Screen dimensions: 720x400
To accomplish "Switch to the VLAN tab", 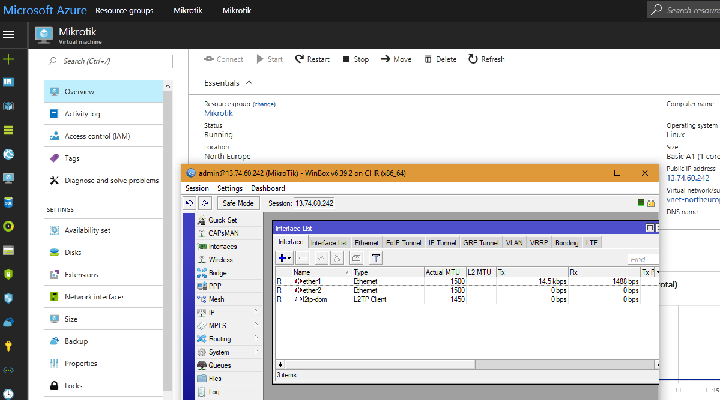I will coord(514,242).
